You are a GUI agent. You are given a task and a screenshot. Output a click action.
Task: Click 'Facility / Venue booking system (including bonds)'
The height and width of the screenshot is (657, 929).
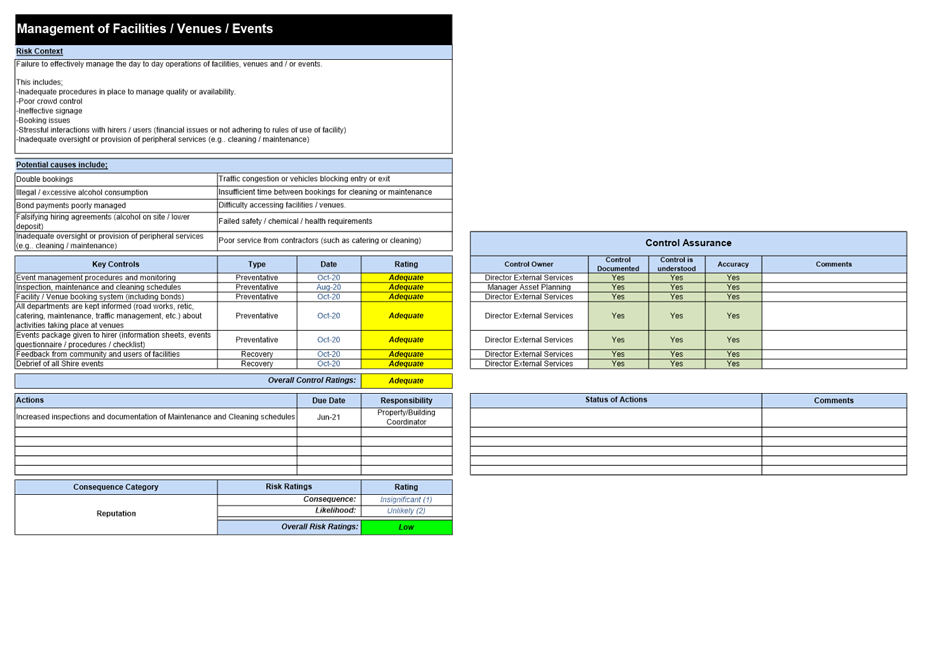coord(116,297)
